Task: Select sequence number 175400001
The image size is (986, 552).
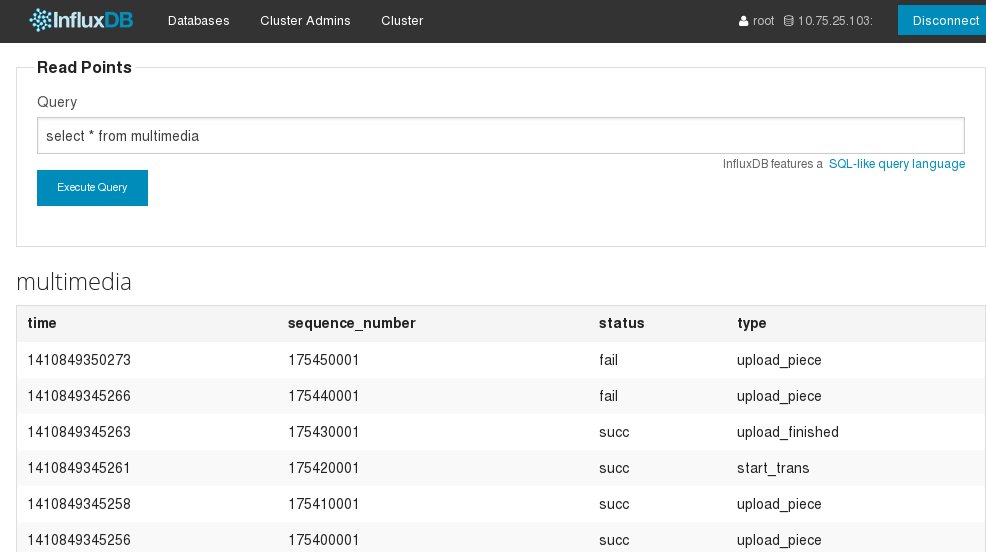Action: 324,540
